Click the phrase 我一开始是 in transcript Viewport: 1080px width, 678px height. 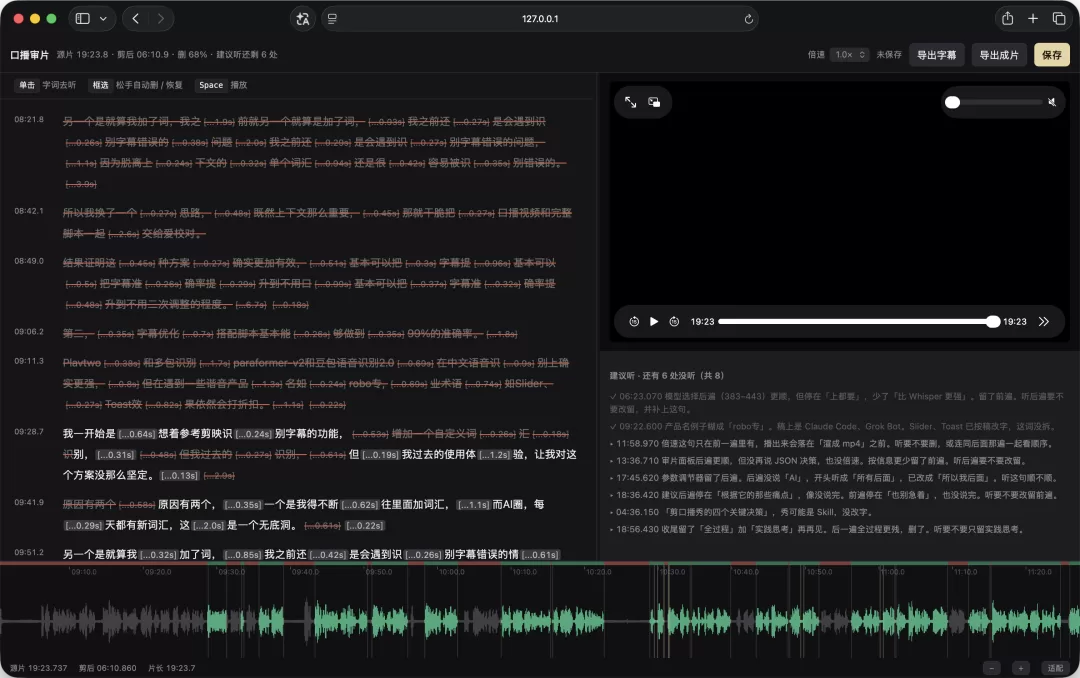[89, 434]
